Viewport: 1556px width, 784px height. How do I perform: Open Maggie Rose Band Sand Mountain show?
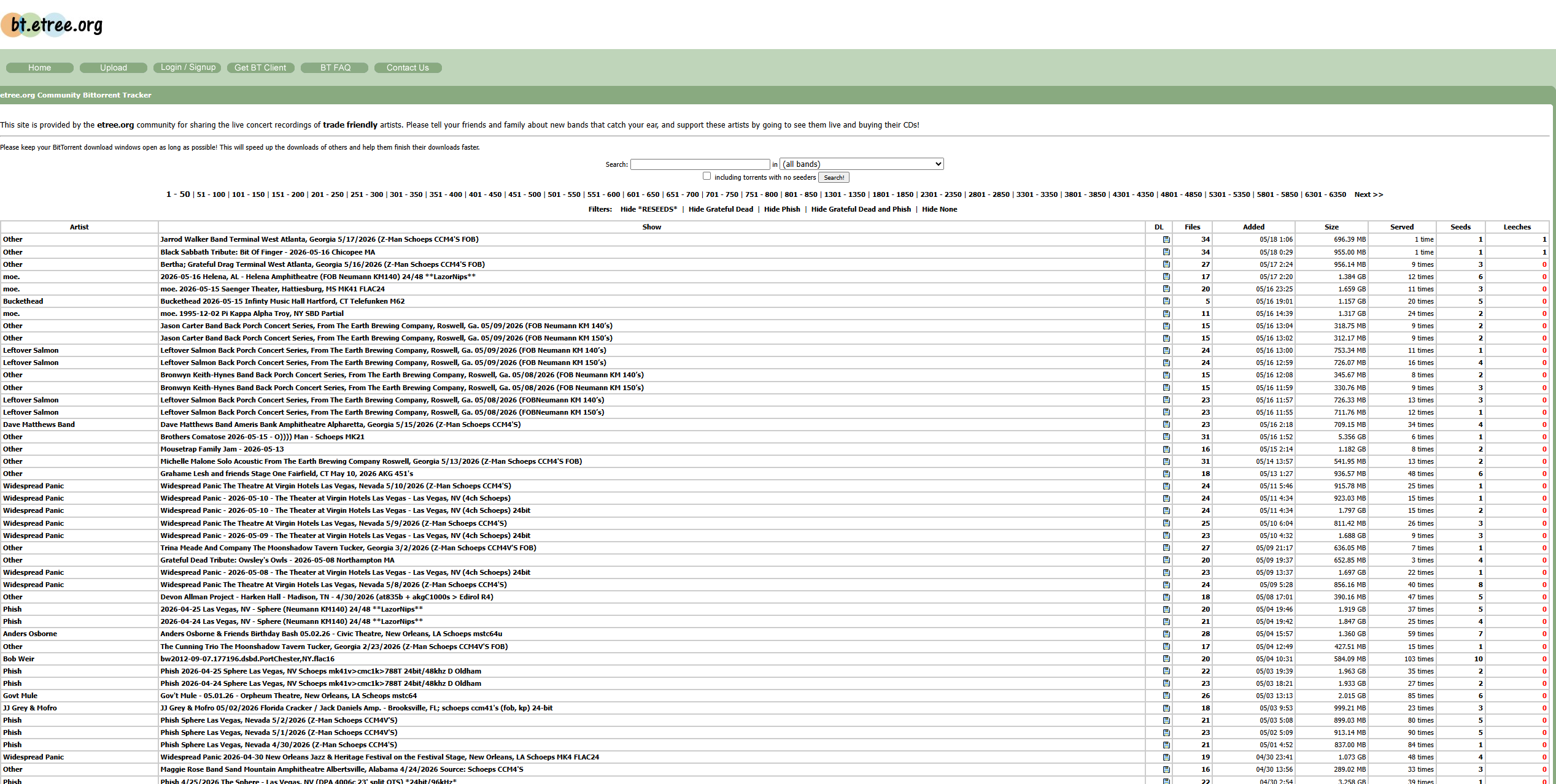point(342,769)
